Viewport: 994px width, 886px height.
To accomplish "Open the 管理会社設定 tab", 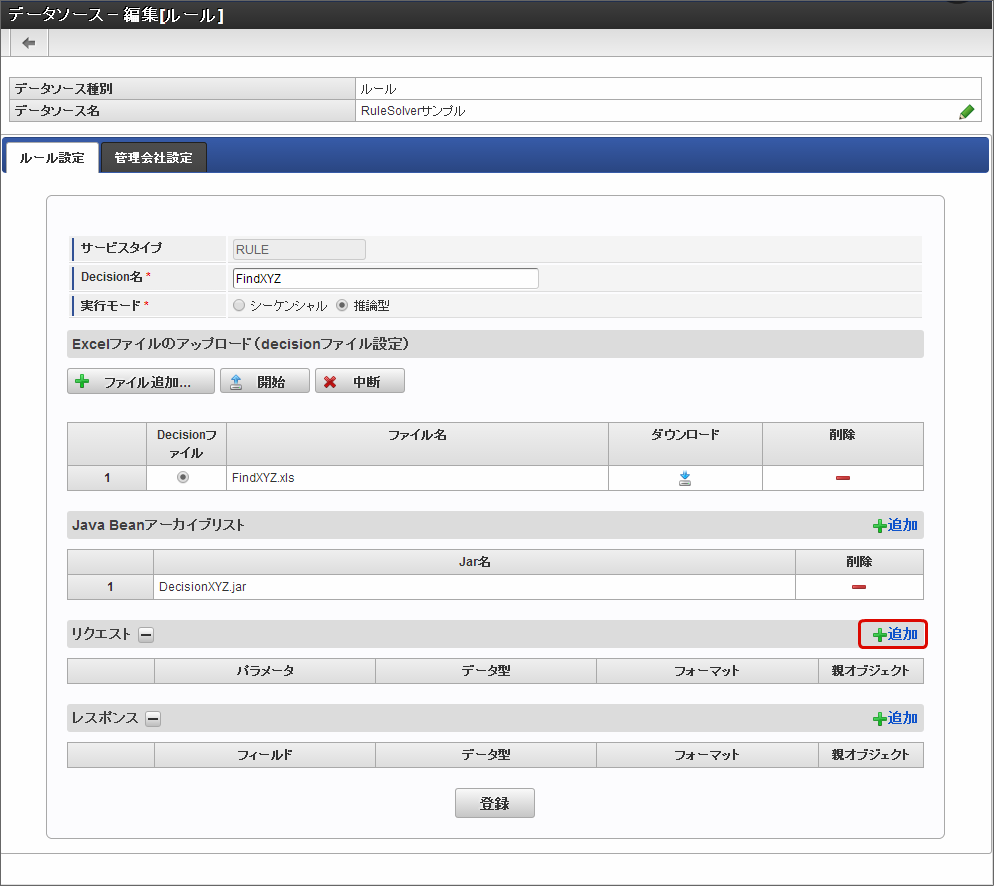I will tap(153, 158).
